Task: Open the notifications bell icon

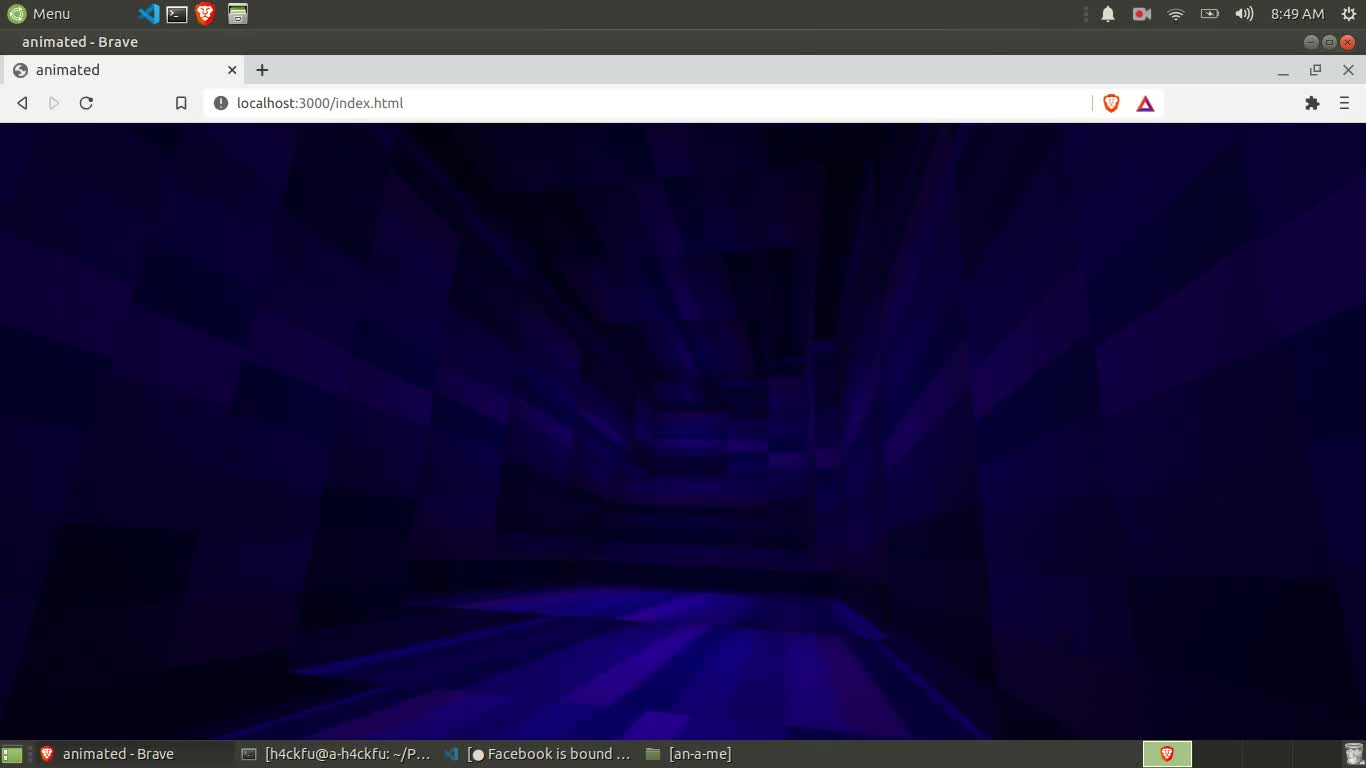Action: pos(1108,14)
